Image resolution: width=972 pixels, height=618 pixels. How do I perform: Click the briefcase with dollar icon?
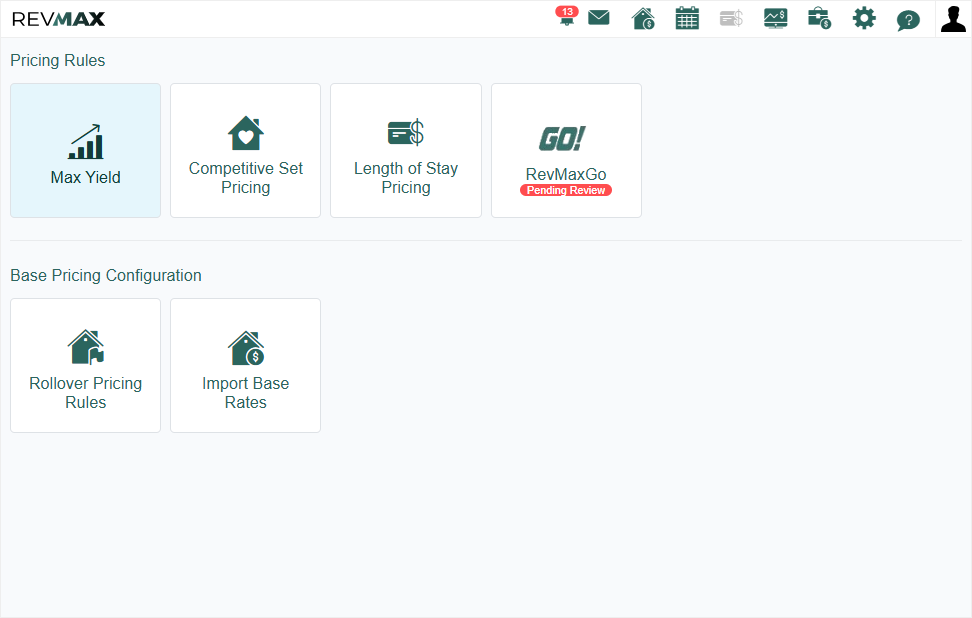tap(820, 19)
